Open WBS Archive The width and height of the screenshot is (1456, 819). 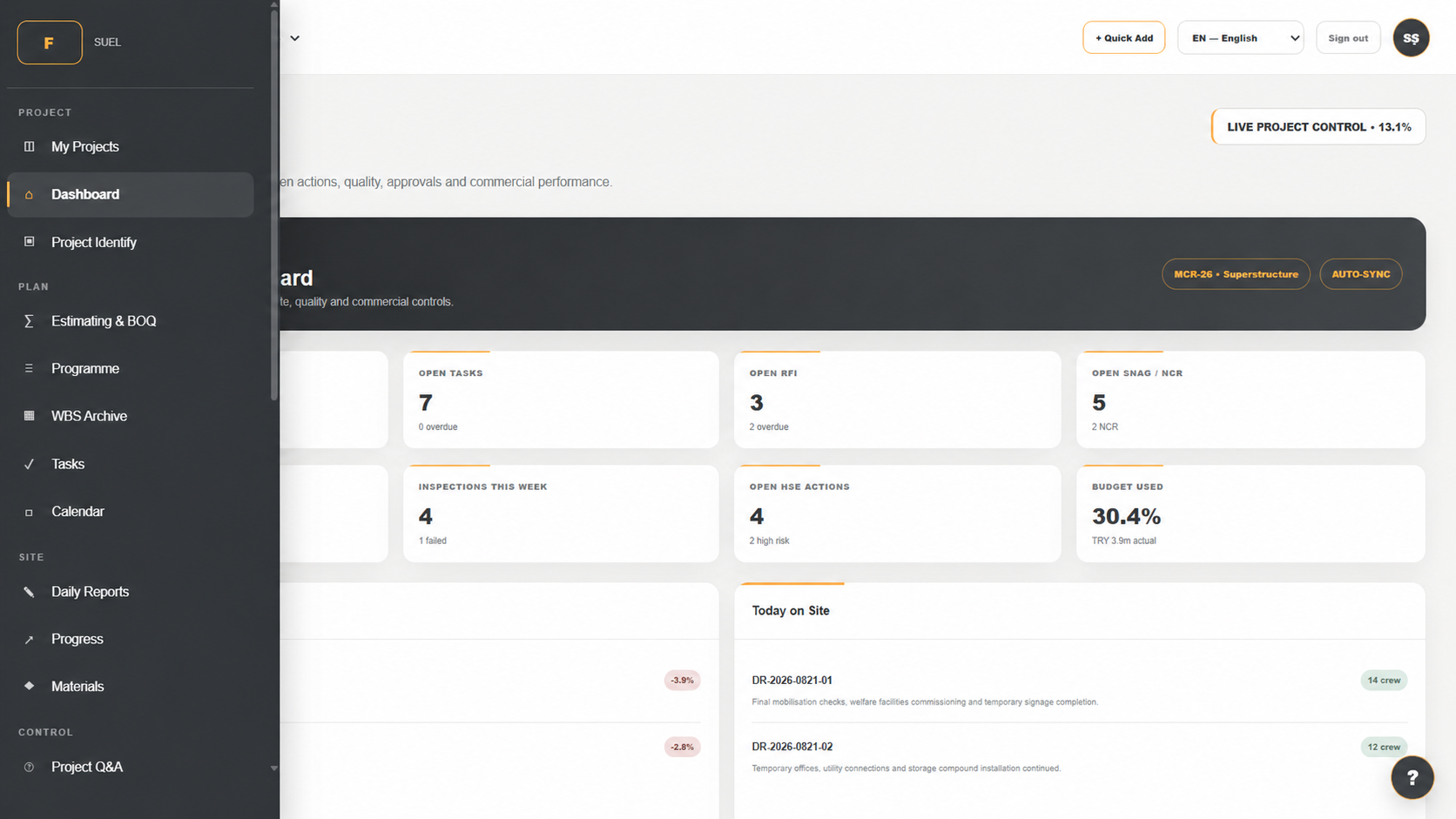click(x=131, y=416)
